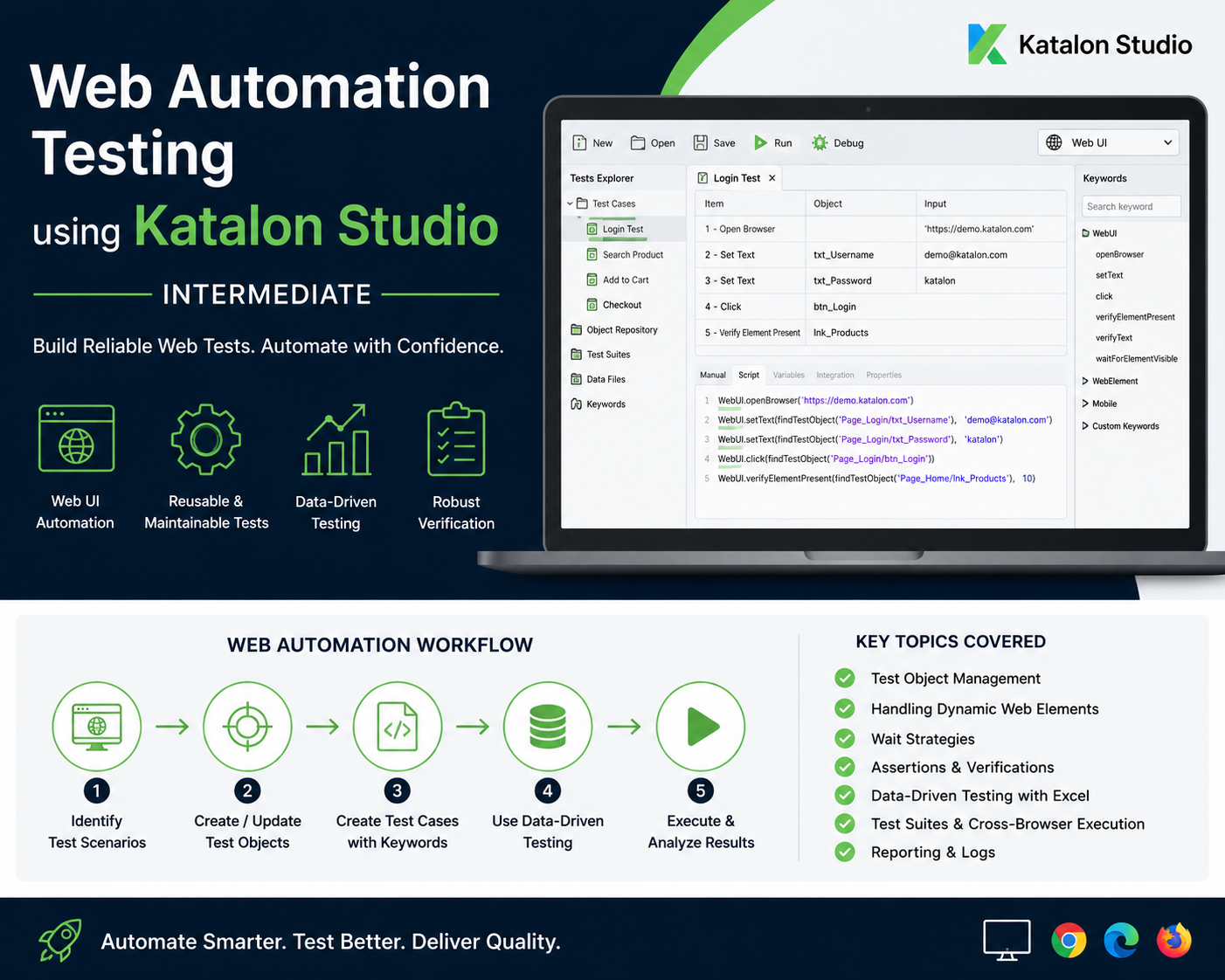Click the Chrome browser icon
The image size is (1225, 980).
pos(1069,941)
